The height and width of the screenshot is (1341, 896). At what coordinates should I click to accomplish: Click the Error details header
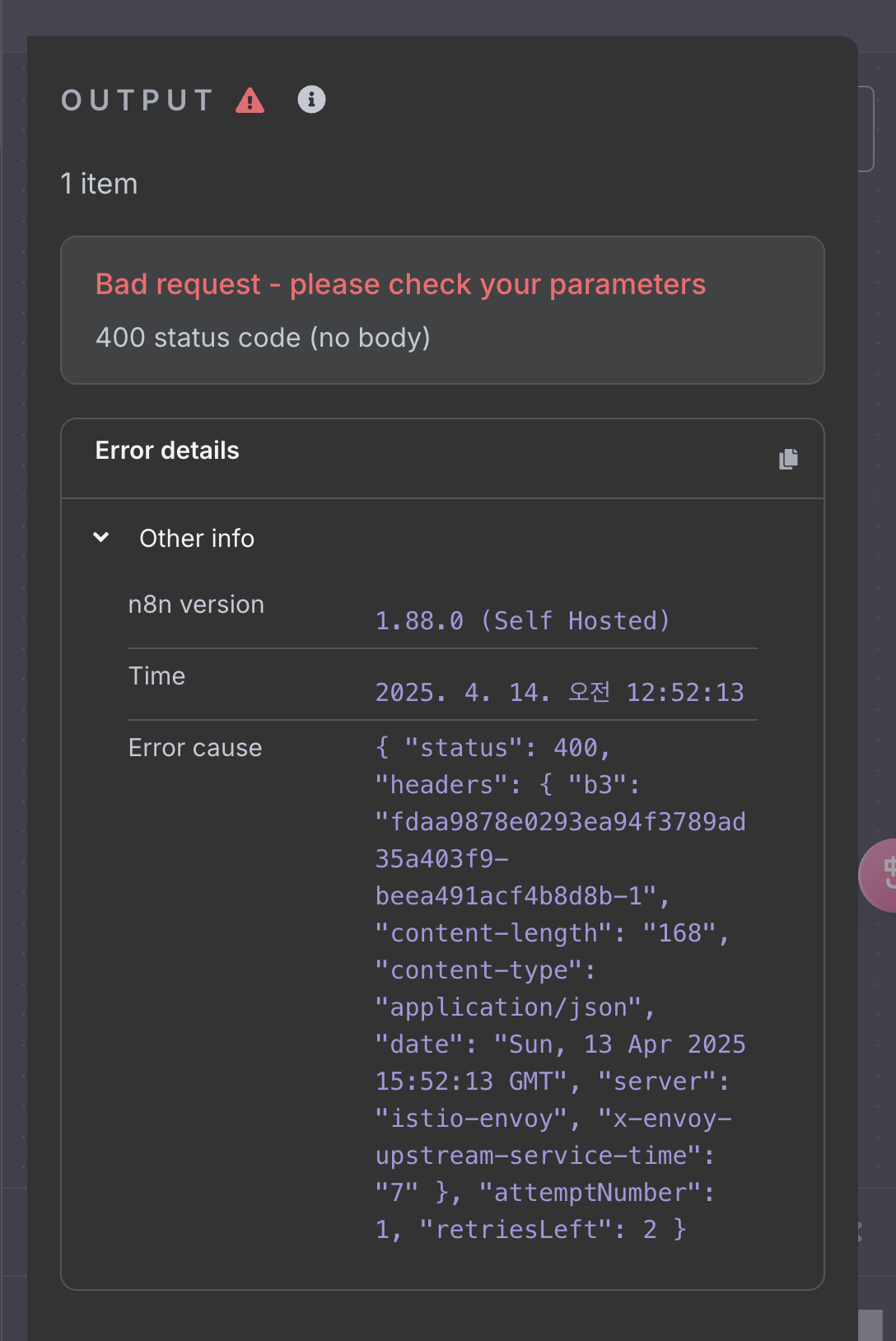point(167,451)
